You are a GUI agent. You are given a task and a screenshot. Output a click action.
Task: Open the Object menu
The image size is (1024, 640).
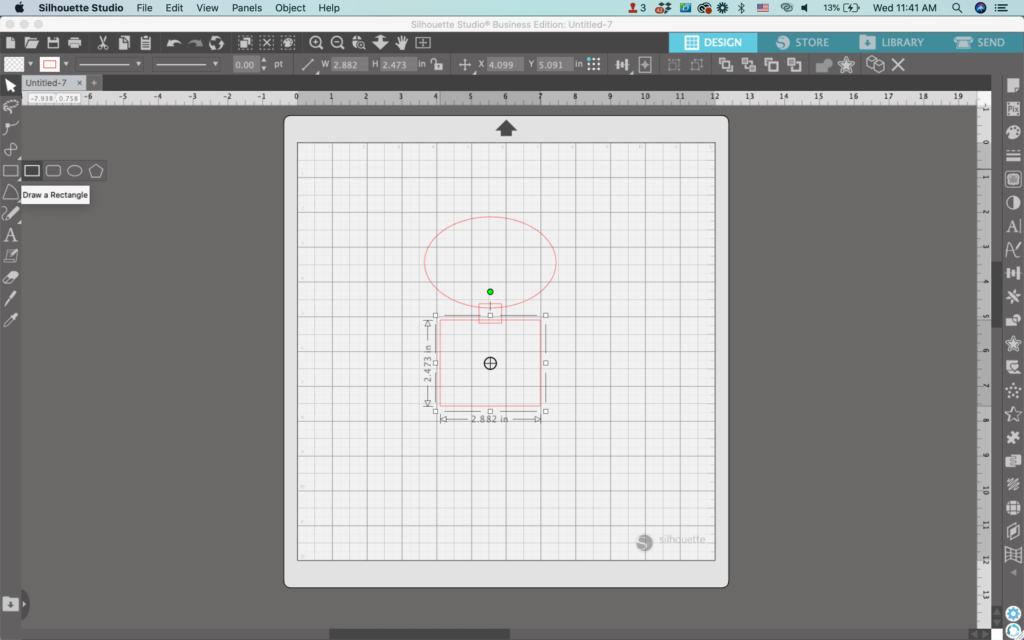click(290, 8)
